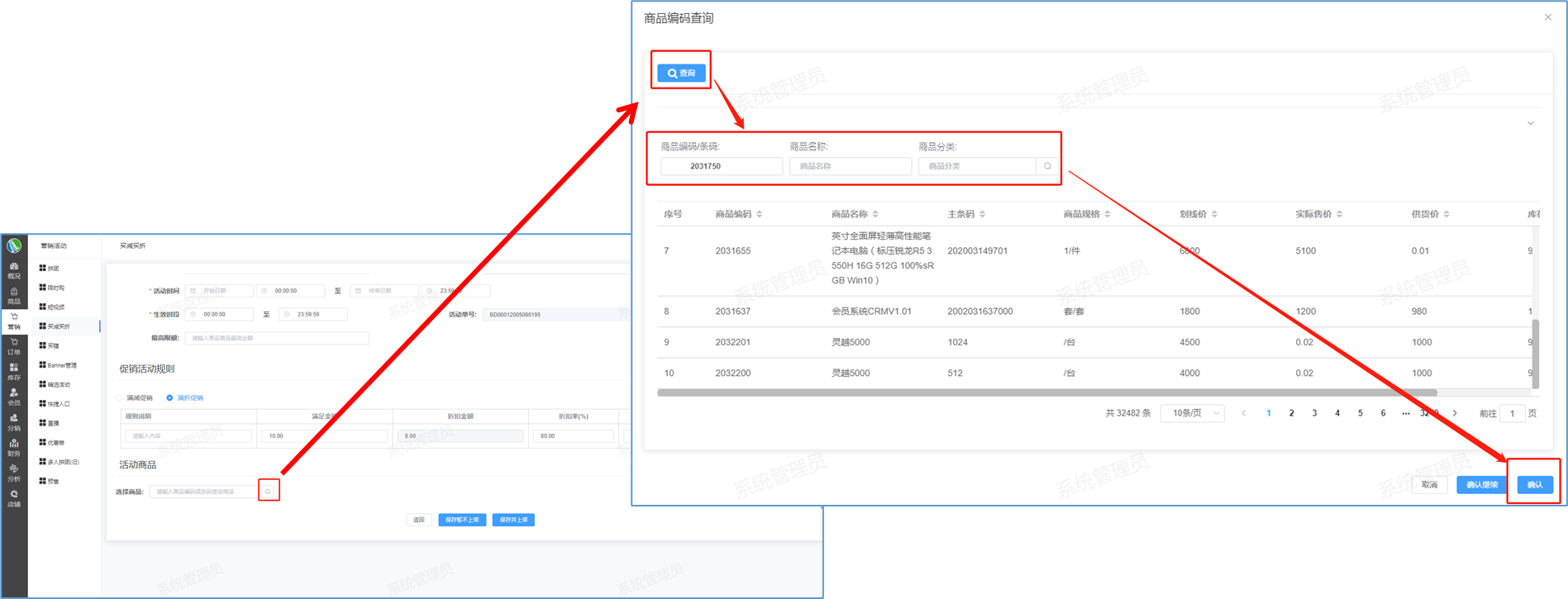
Task: Open the 10条/页 page size dropdown
Action: pyautogui.click(x=1192, y=413)
